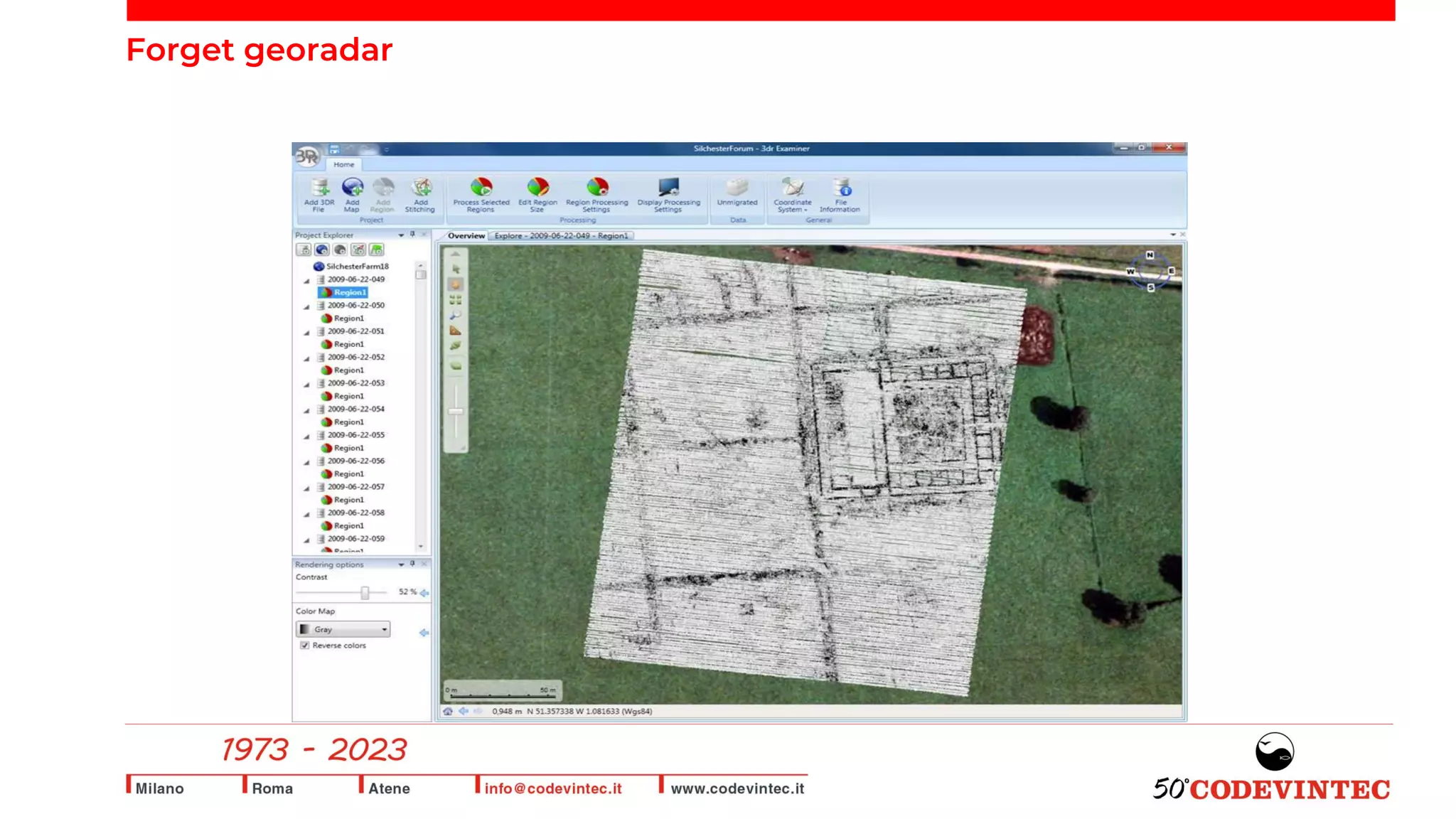Adjust the Contrast slider handle

(365, 592)
